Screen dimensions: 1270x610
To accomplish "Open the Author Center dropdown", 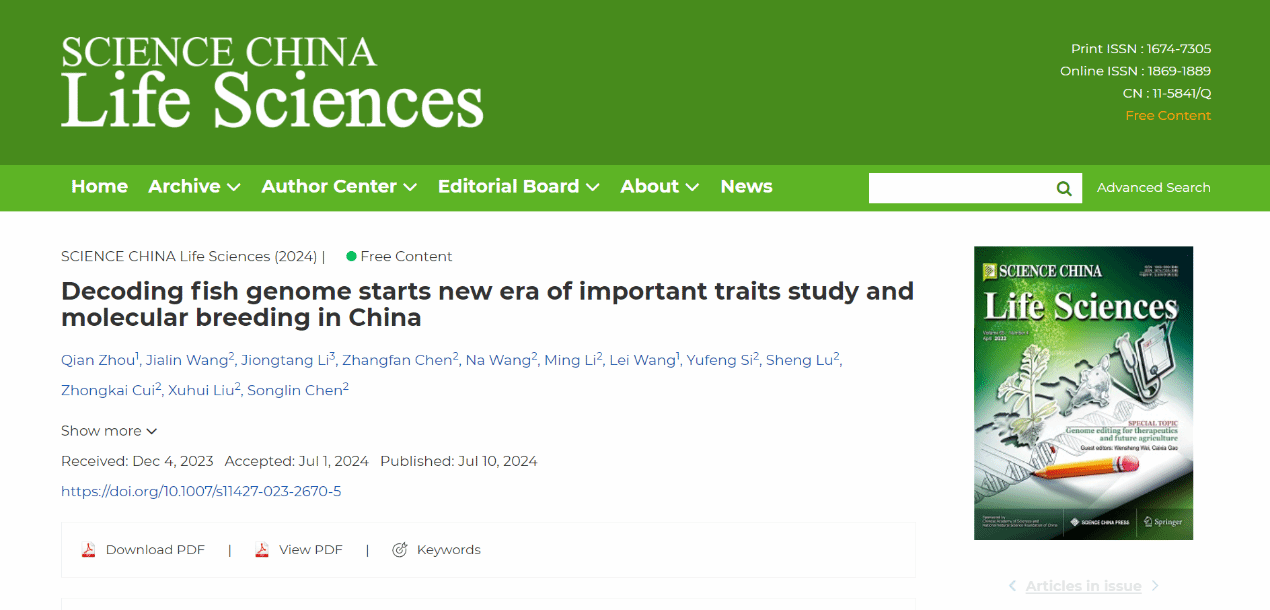I will coord(339,187).
